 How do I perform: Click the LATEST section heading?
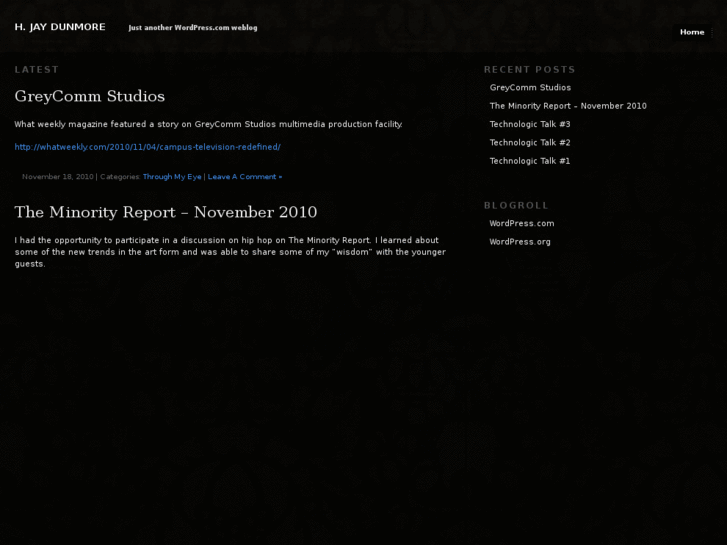point(36,70)
